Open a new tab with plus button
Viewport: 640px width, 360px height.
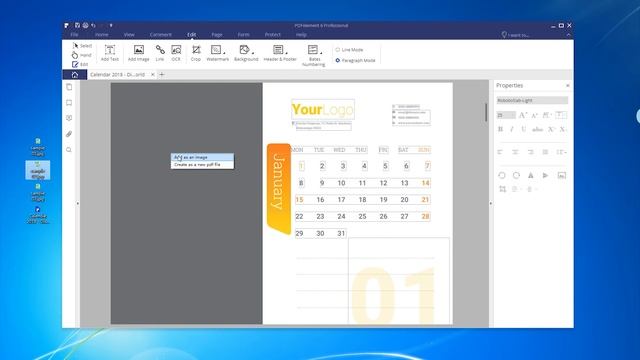(162, 75)
